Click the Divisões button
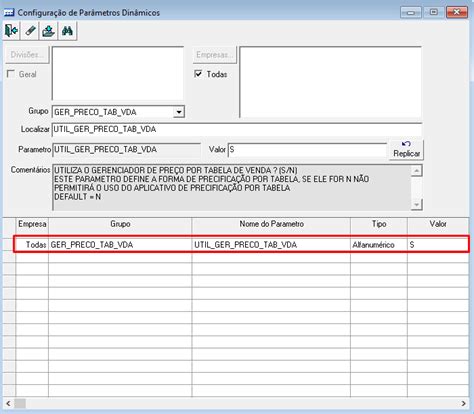This screenshot has width=474, height=414. pyautogui.click(x=27, y=55)
